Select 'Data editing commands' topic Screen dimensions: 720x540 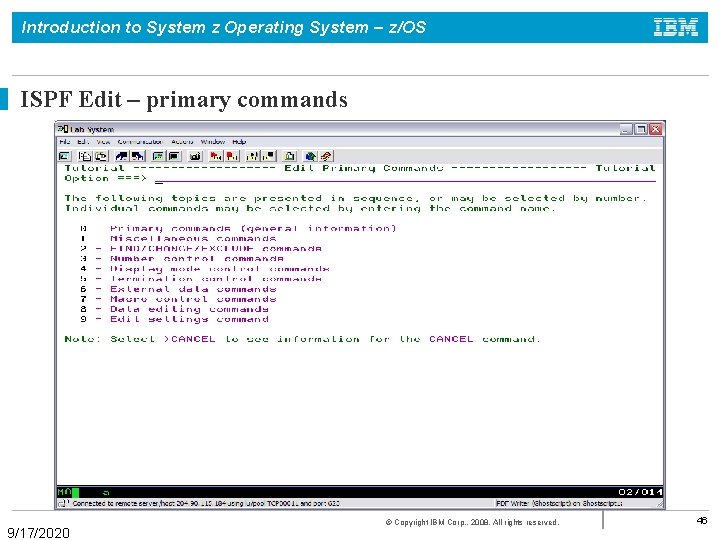pos(189,309)
